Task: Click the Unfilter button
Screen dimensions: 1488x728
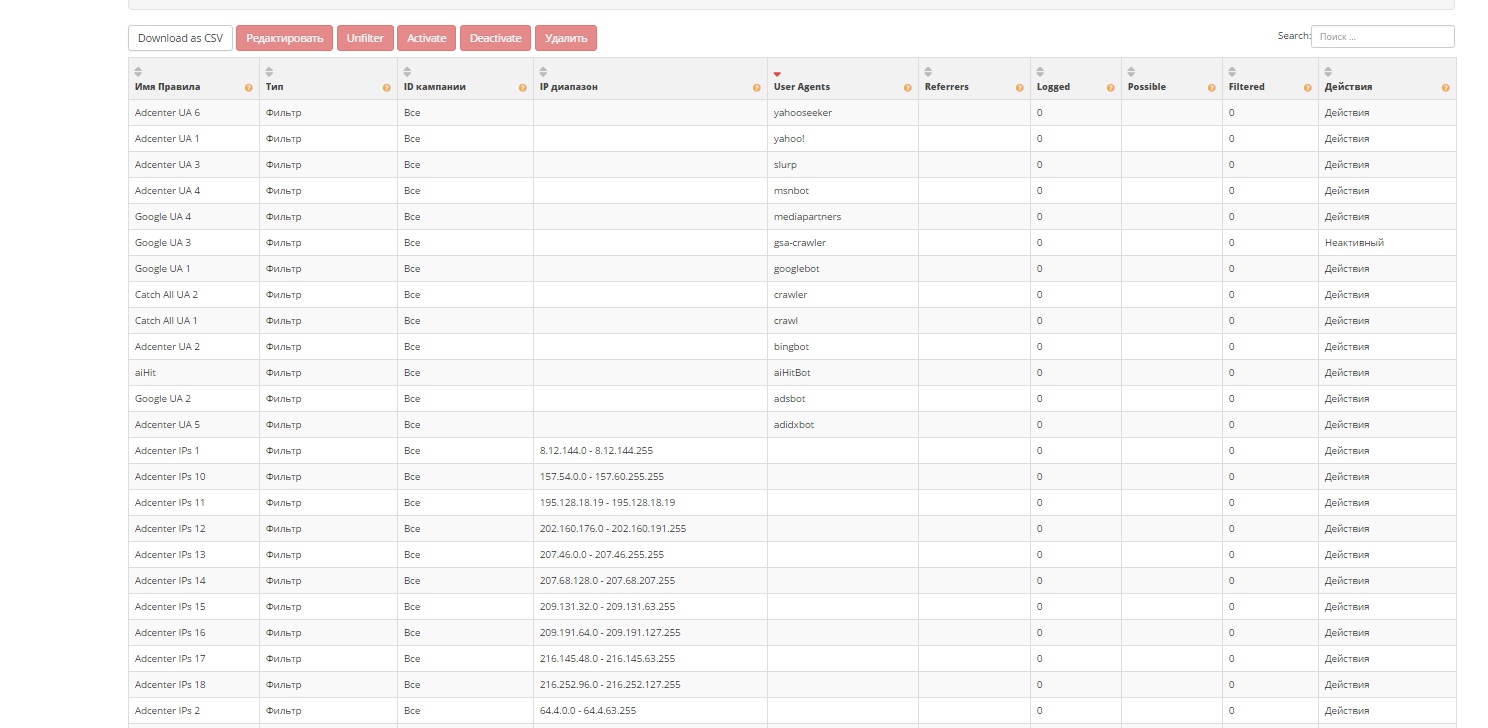Action: pos(365,38)
